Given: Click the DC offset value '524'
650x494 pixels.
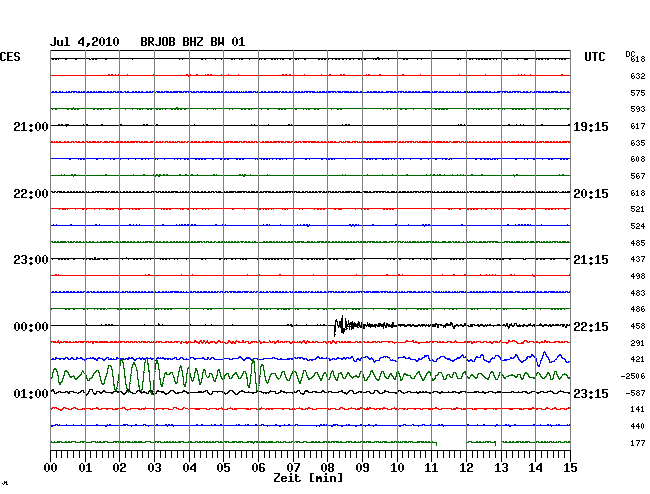Looking at the screenshot, I should click(638, 226).
